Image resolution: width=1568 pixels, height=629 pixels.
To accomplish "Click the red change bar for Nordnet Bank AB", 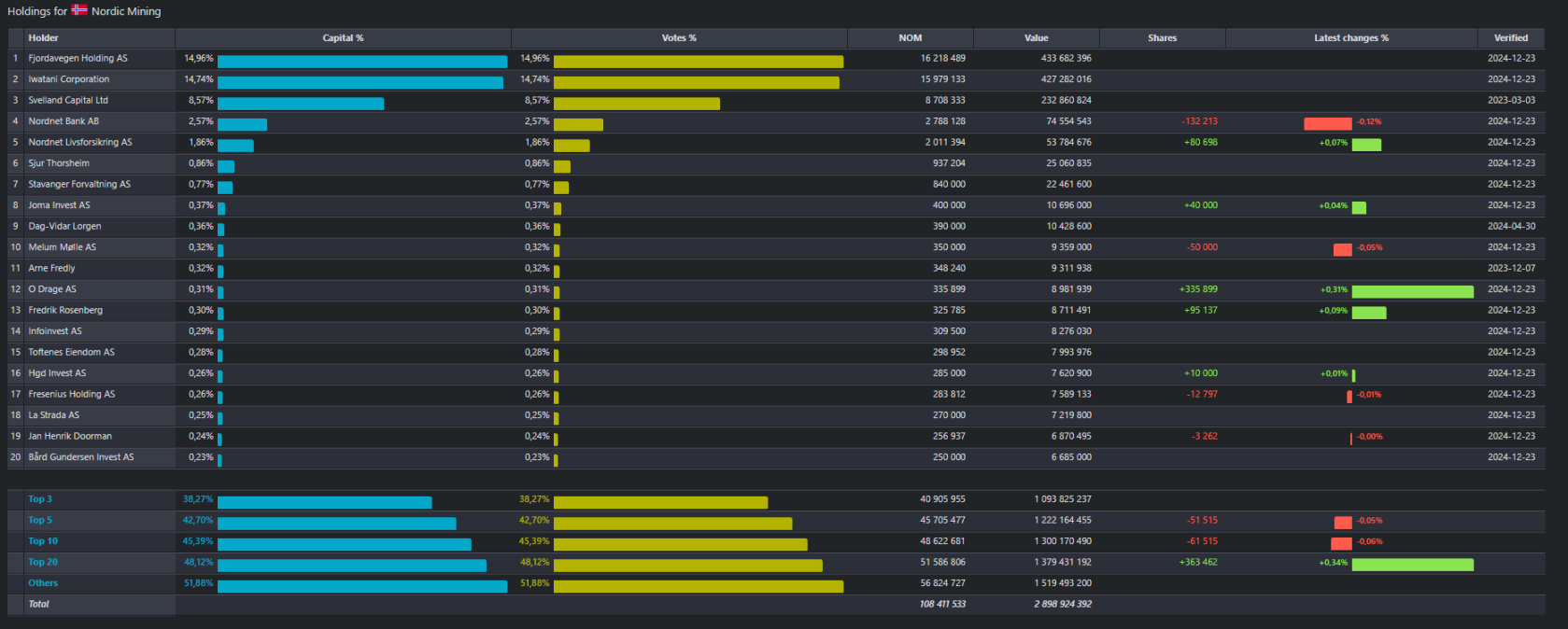I will point(1328,124).
